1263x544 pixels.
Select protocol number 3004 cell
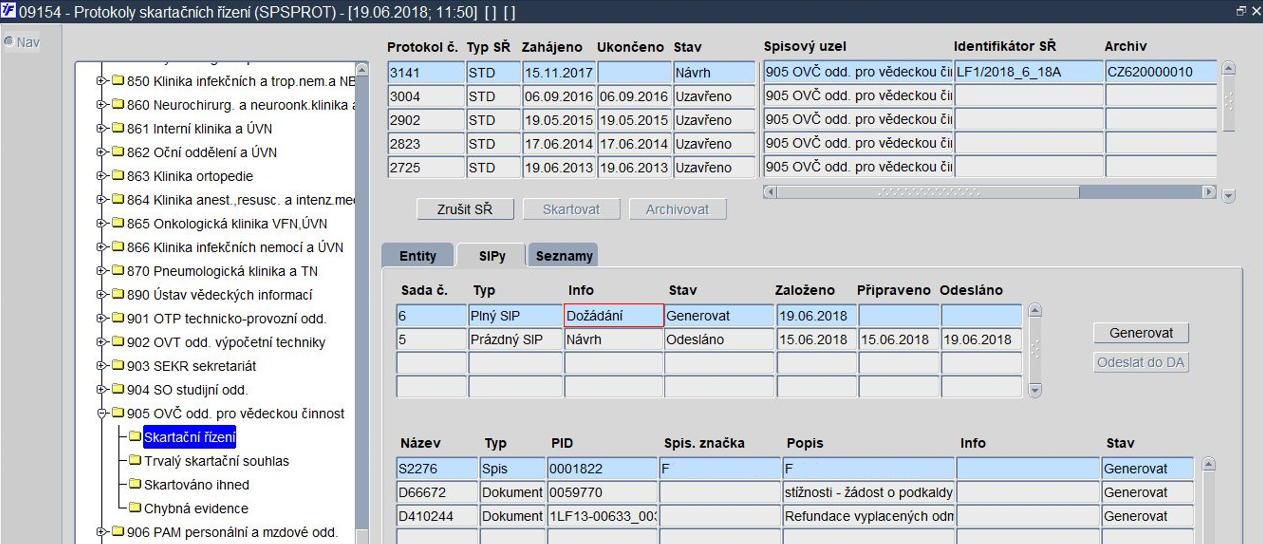click(x=425, y=96)
